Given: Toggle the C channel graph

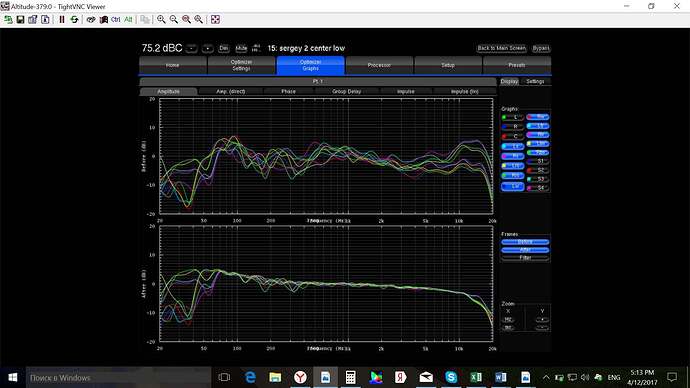Looking at the screenshot, I should coord(513,136).
